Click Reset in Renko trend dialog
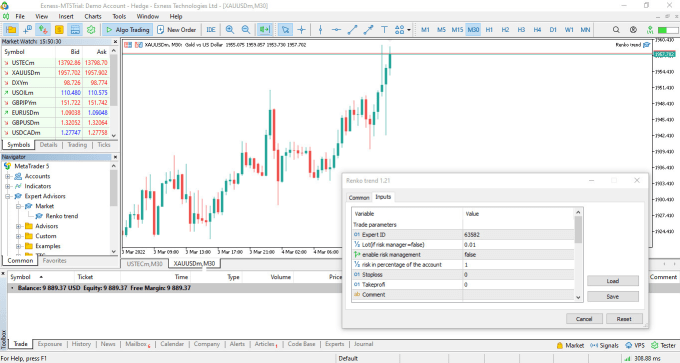The width and height of the screenshot is (680, 363). coord(624,319)
